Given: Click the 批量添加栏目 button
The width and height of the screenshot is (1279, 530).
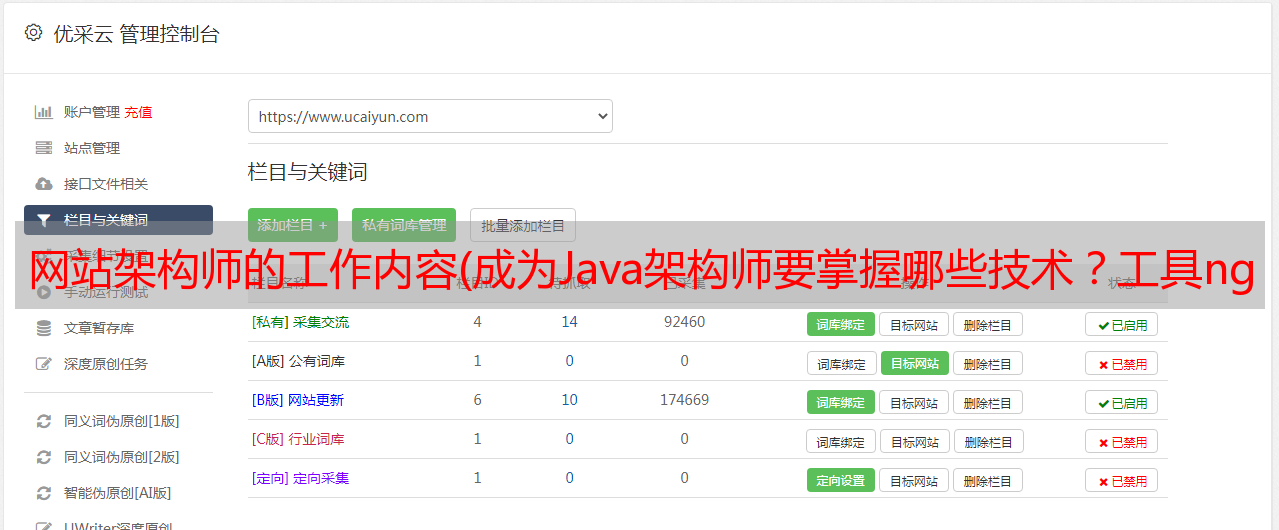Looking at the screenshot, I should (x=523, y=225).
